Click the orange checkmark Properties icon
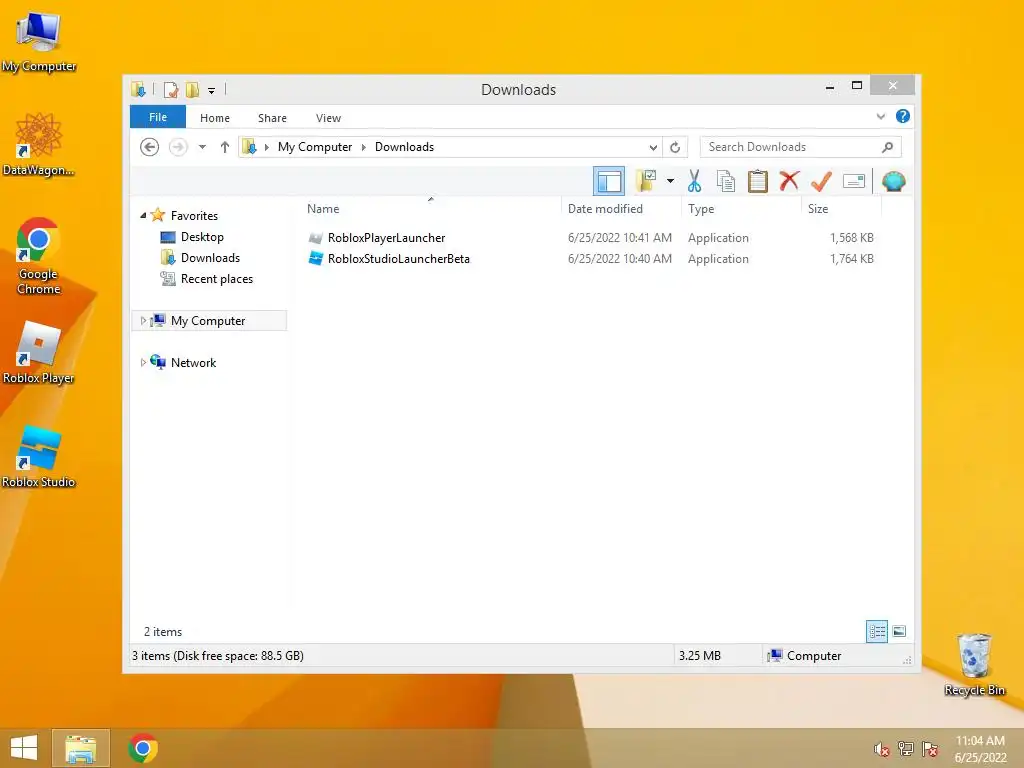Image resolution: width=1024 pixels, height=768 pixels. point(821,181)
